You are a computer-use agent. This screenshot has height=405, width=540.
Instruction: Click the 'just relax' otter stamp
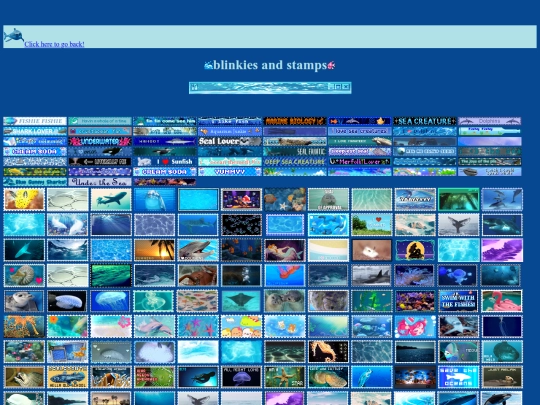502,377
